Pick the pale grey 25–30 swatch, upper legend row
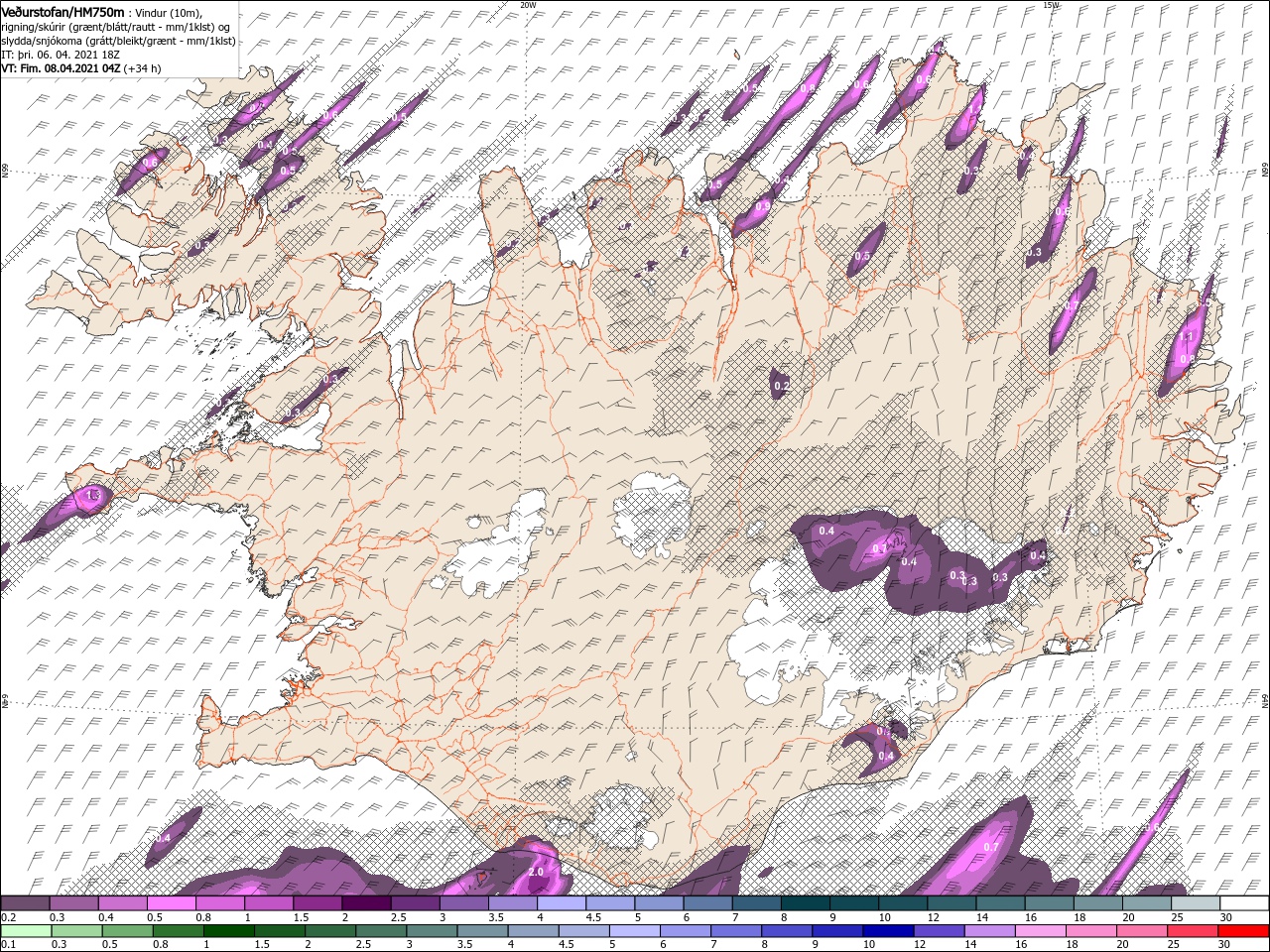 [x=1195, y=903]
